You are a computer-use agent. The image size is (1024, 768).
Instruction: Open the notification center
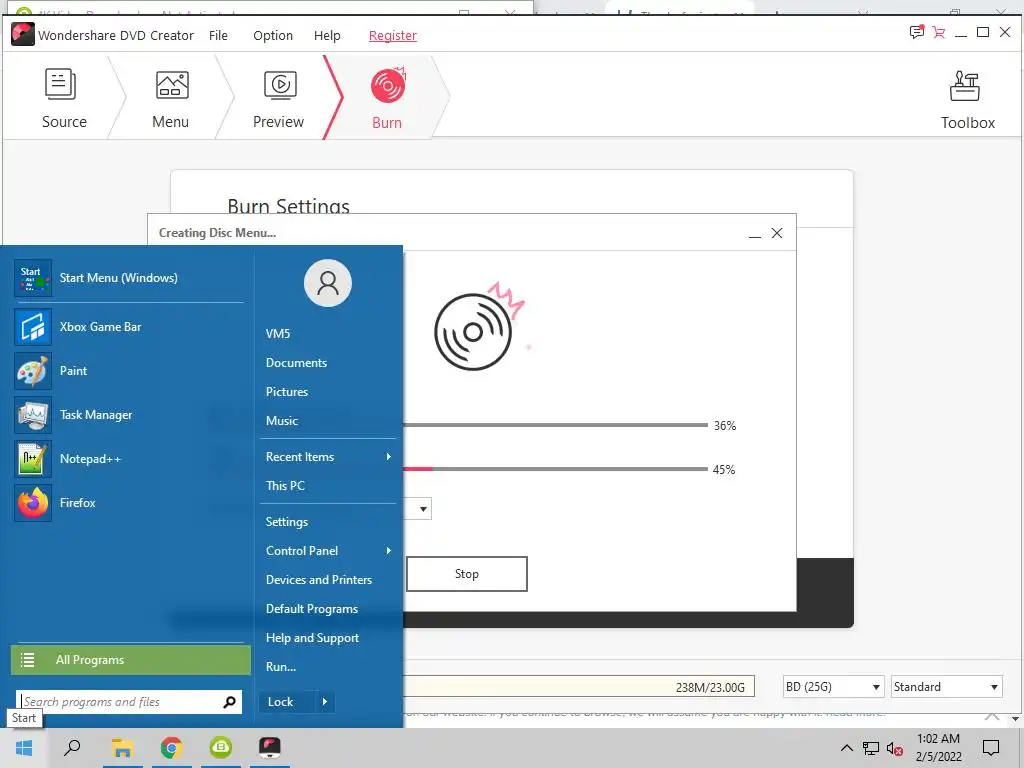(x=991, y=748)
